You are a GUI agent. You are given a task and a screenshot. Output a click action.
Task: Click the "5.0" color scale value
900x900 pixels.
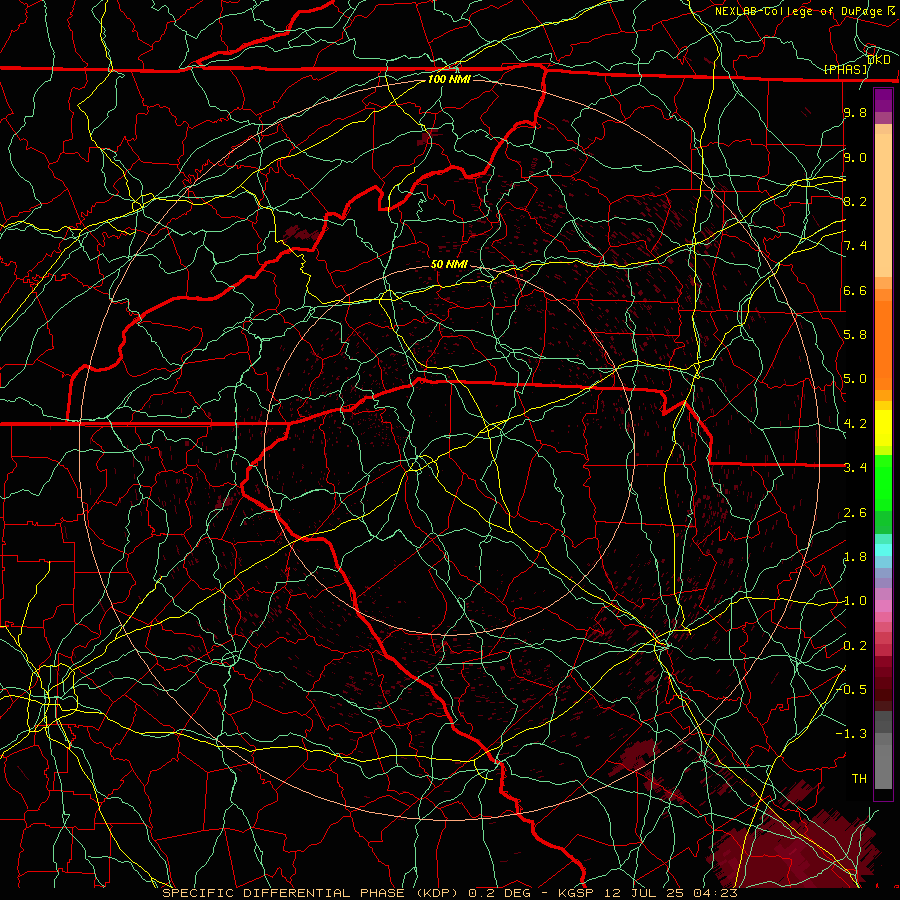tap(855, 379)
